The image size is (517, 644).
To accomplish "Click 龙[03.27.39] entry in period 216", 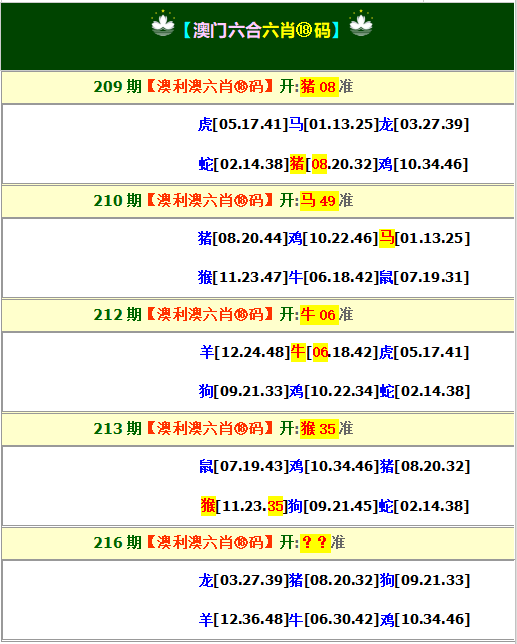I will pyautogui.click(x=244, y=580).
